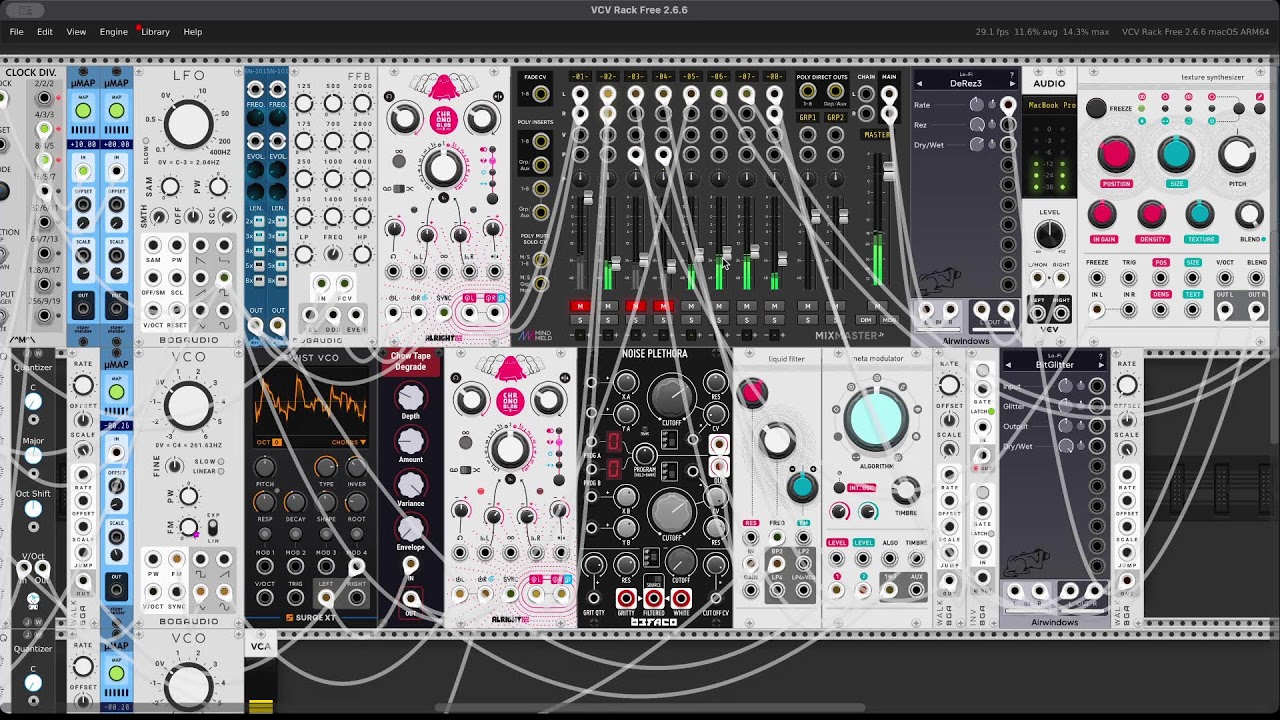The height and width of the screenshot is (720, 1280).
Task: Open the BitGlitter effect name selector
Action: click(1054, 365)
